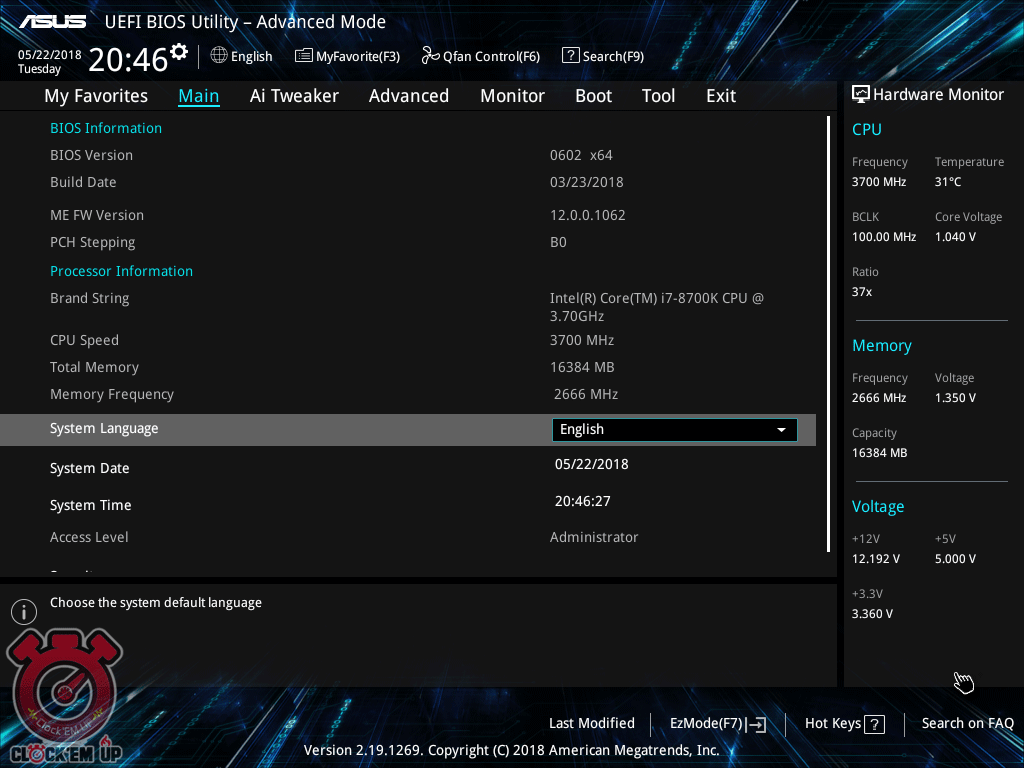Select the Tool tab
The height and width of the screenshot is (768, 1024).
coord(658,96)
